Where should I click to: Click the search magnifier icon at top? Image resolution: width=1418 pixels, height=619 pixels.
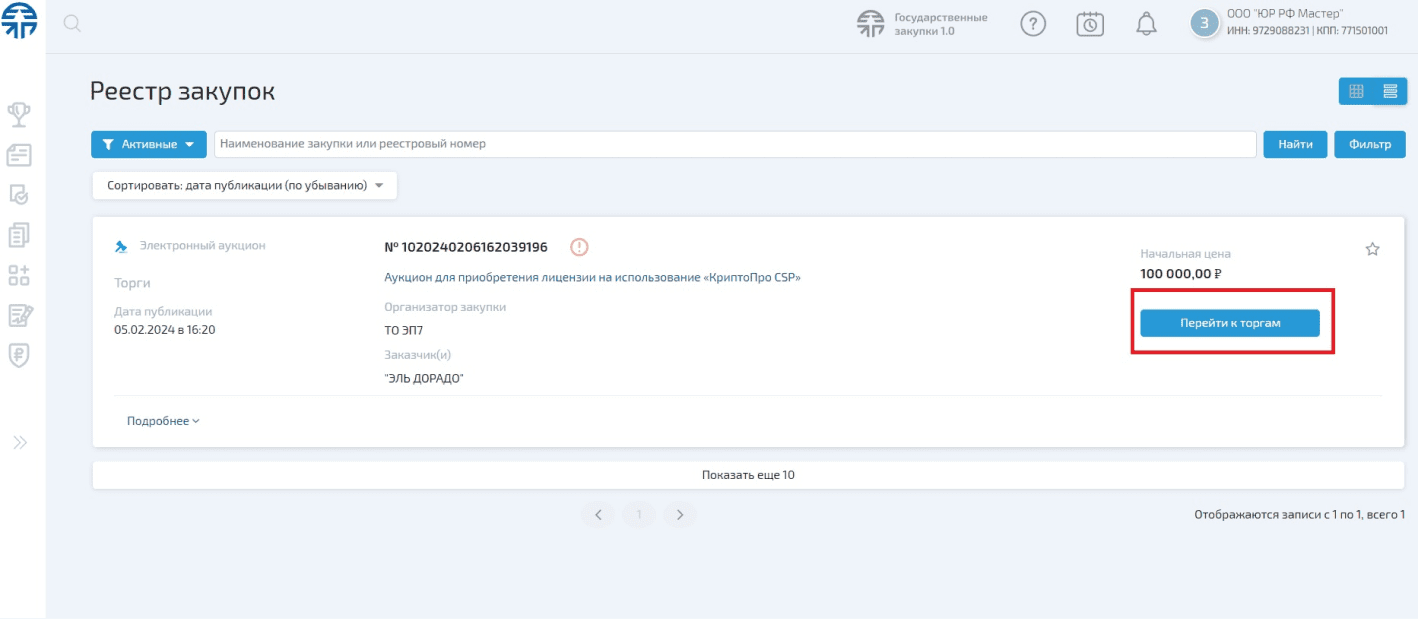[72, 24]
